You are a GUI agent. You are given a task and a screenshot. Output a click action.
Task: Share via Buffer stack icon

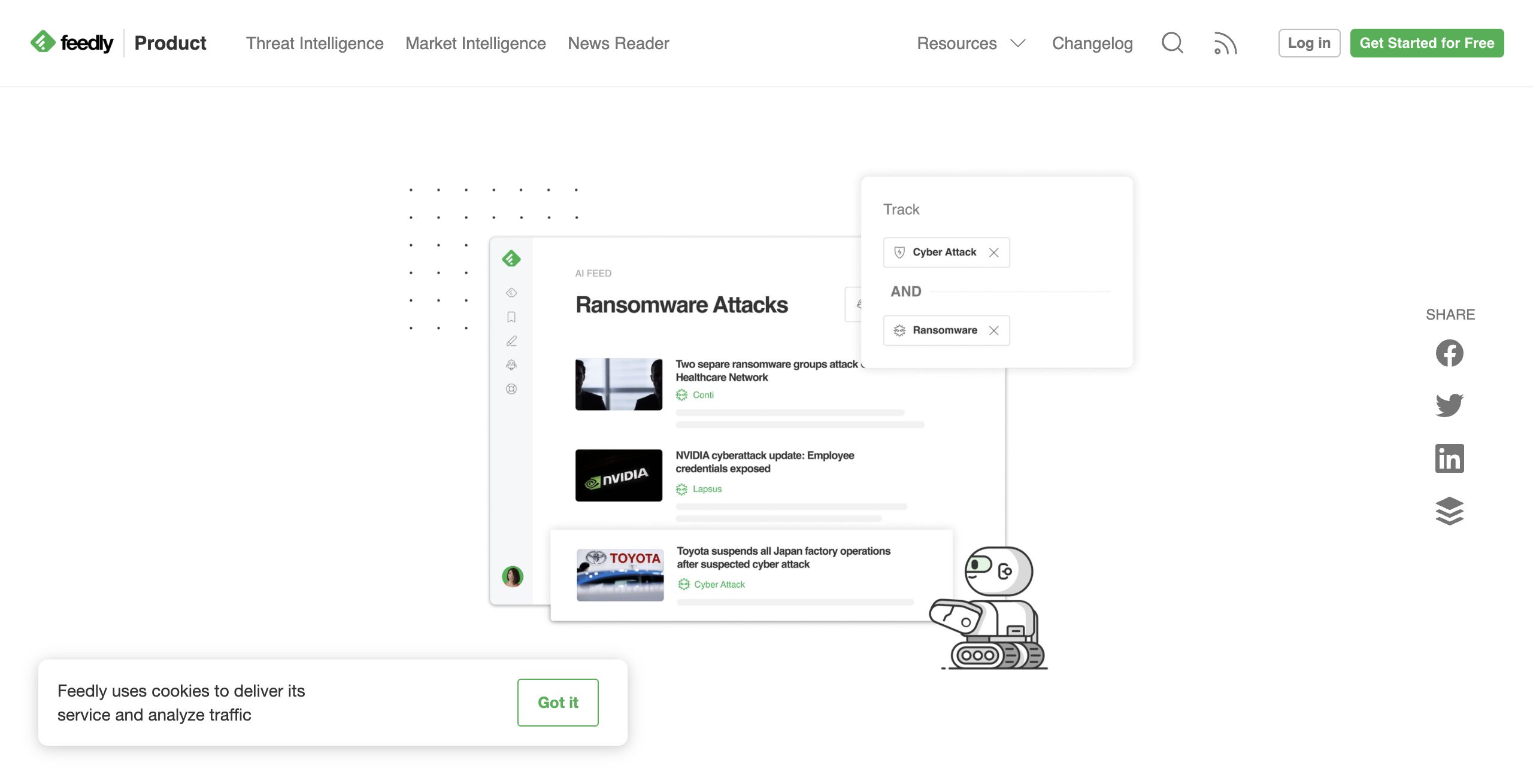point(1449,511)
